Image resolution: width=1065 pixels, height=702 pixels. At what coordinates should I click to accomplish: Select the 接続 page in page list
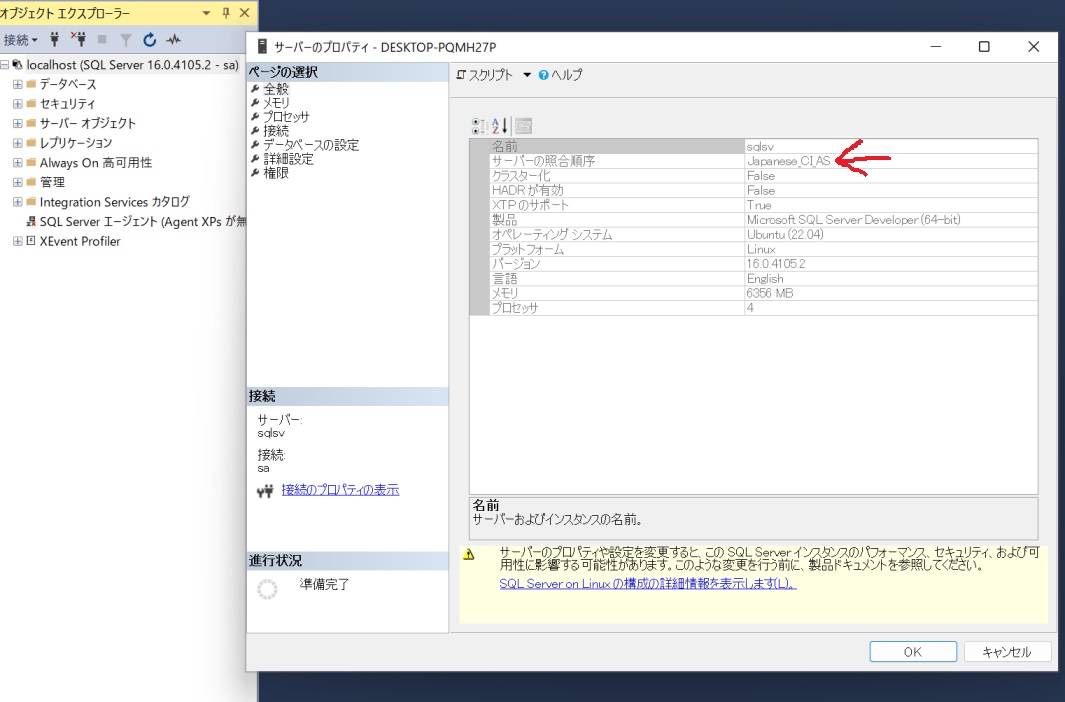point(276,131)
